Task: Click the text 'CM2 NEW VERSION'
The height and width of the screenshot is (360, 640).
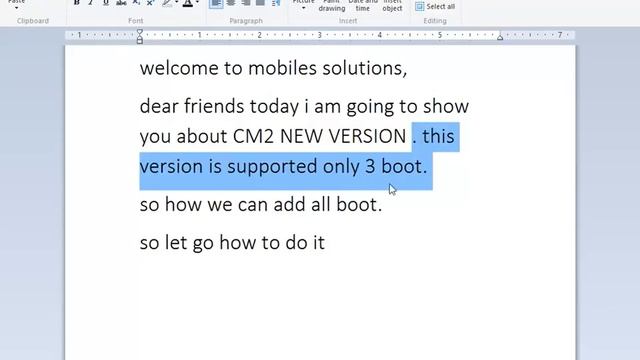Action: pyautogui.click(x=319, y=136)
